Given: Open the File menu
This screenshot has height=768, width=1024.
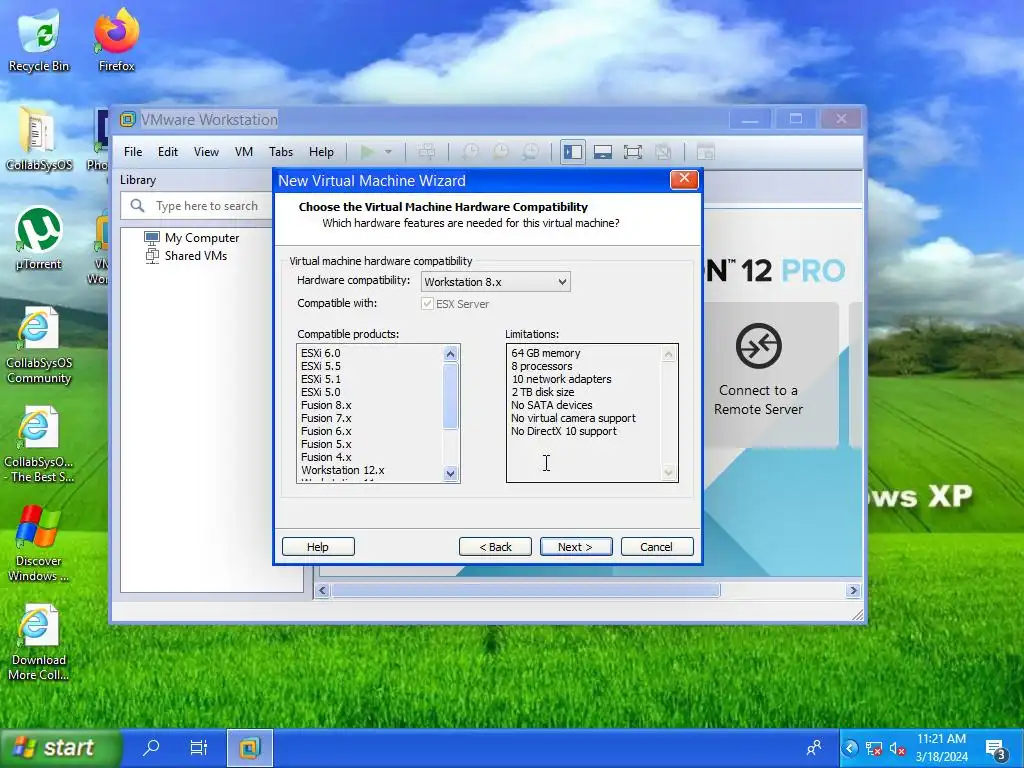Looking at the screenshot, I should [133, 152].
